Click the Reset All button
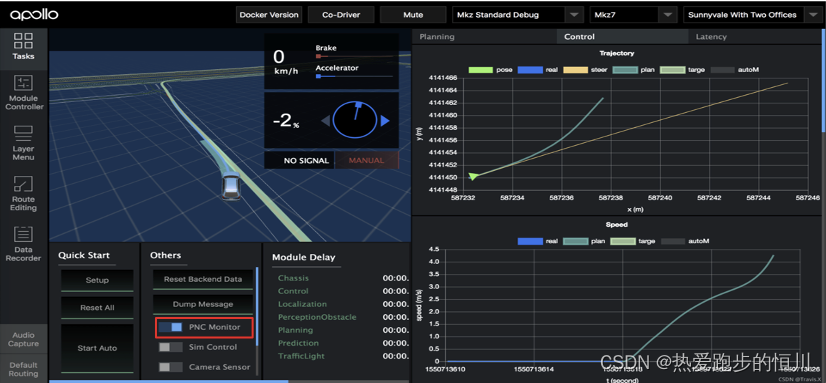Image resolution: width=826 pixels, height=383 pixels. (97, 308)
